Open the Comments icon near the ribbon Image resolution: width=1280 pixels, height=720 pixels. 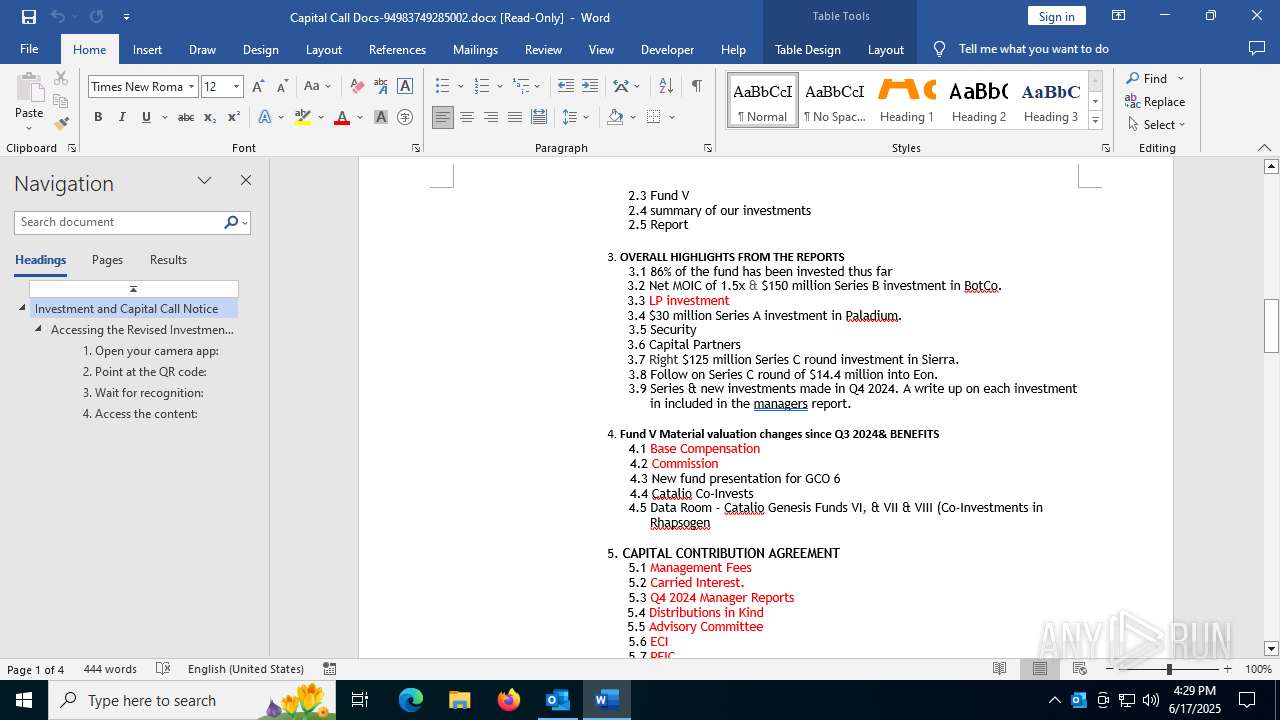(x=1257, y=48)
